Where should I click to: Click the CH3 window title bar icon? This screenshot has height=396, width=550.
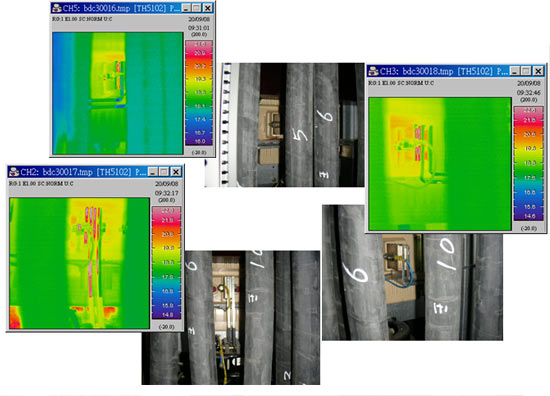pyautogui.click(x=374, y=71)
